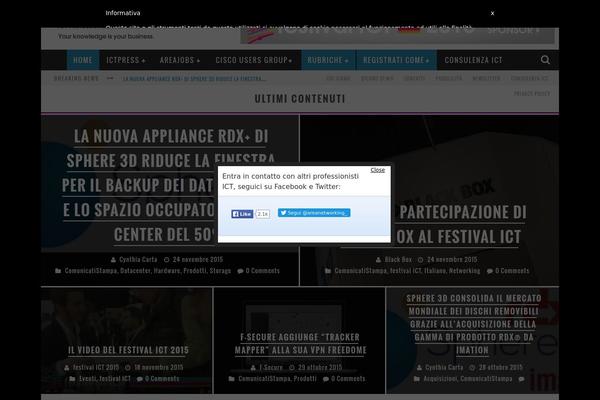Open Il video del Festival ICT 2015 article
The height and width of the screenshot is (400, 600).
(x=128, y=350)
